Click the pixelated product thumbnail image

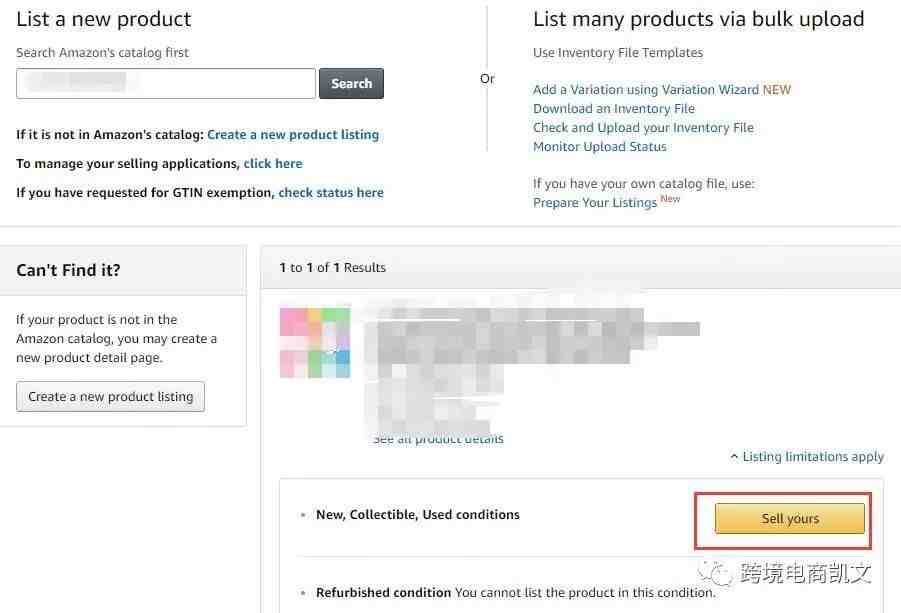tap(315, 342)
